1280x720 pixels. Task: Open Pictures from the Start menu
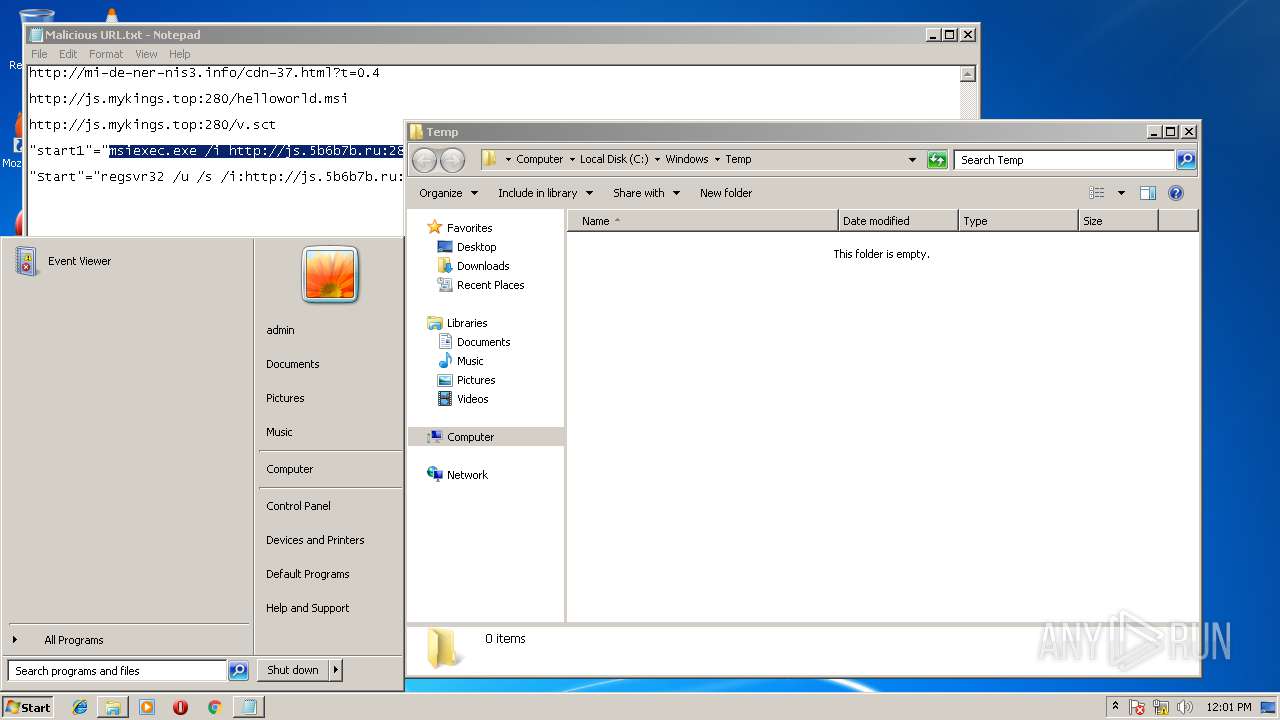point(285,398)
